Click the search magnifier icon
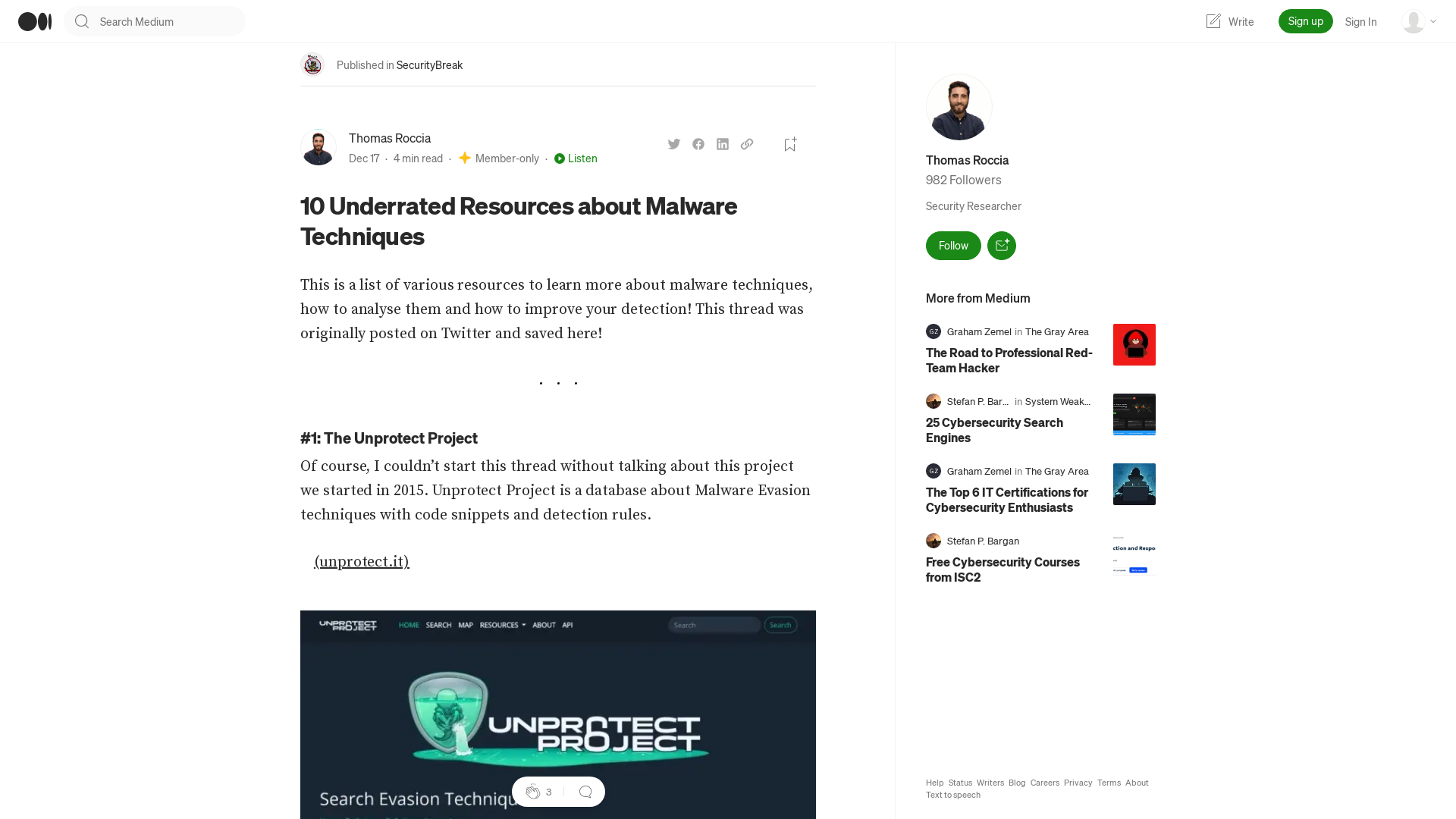The width and height of the screenshot is (1456, 819). 81,21
